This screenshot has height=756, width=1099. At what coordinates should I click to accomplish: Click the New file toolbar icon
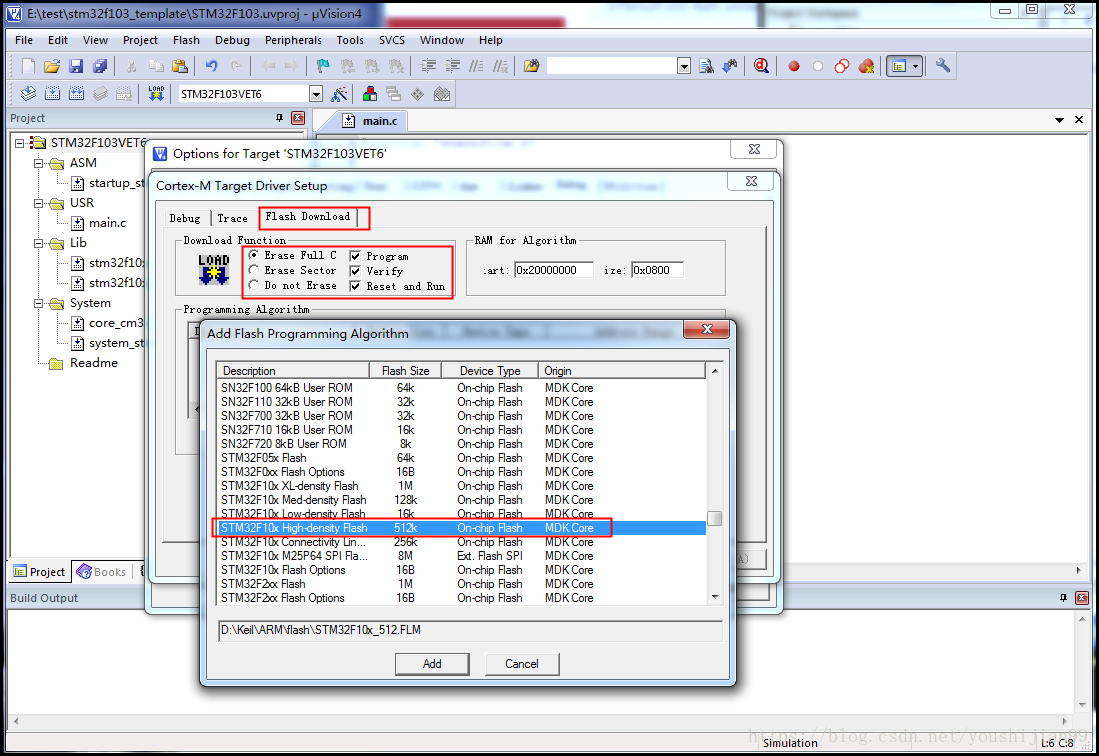(28, 66)
